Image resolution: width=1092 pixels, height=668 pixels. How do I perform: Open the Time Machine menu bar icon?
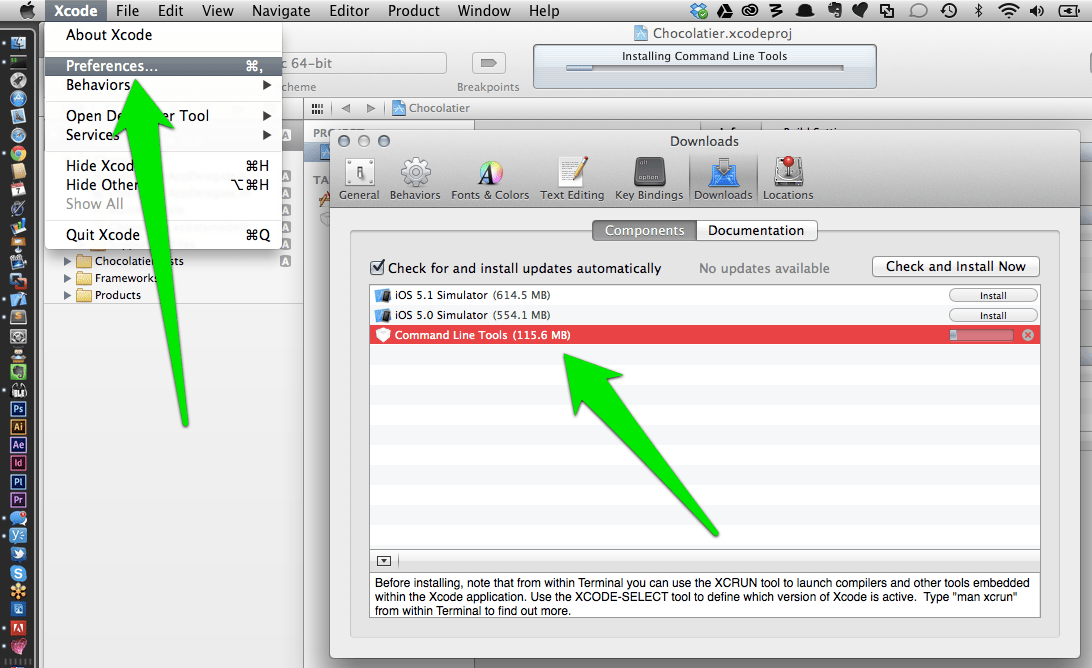pos(949,10)
